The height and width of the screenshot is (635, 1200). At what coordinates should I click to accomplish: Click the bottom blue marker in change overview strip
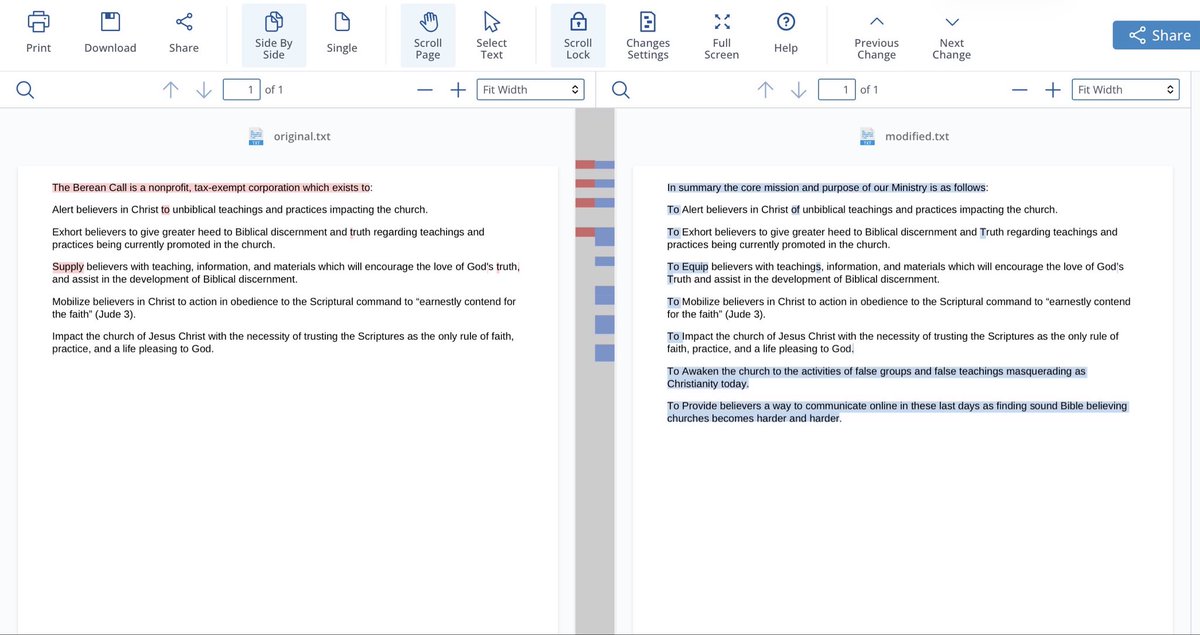coord(605,352)
